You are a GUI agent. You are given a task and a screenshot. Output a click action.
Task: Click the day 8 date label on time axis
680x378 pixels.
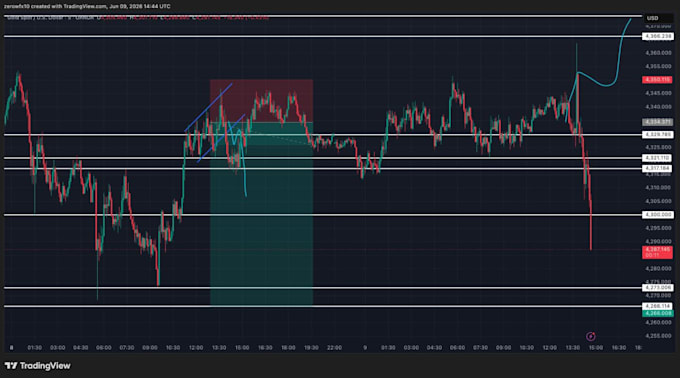pyautogui.click(x=11, y=348)
